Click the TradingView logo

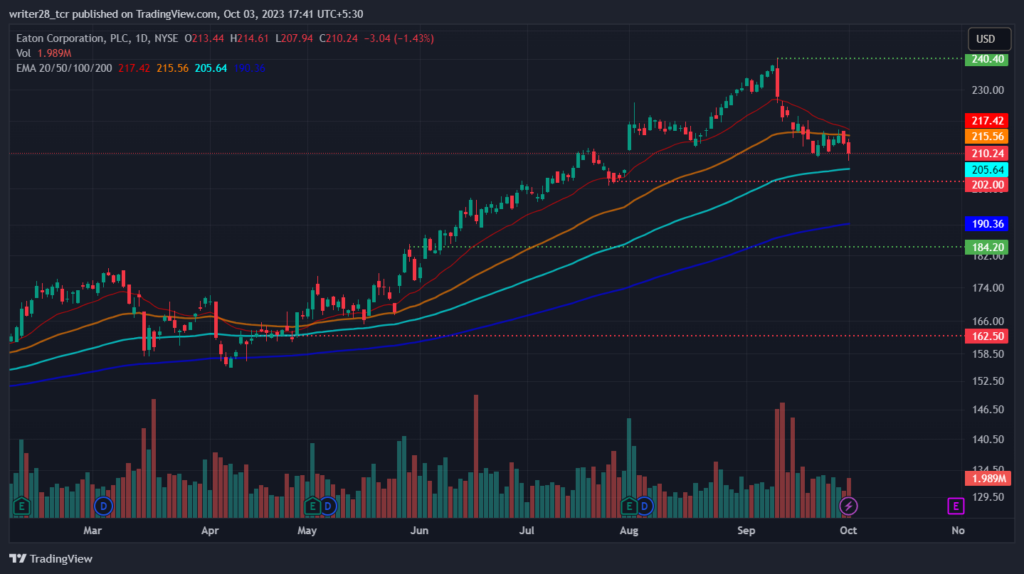click(x=51, y=558)
